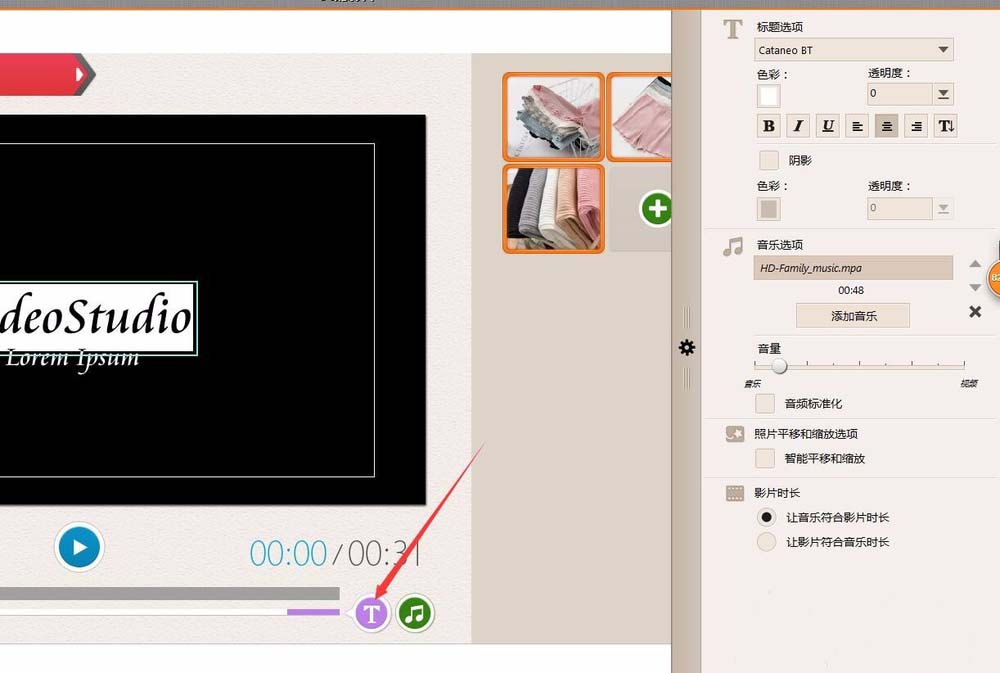The width and height of the screenshot is (1000, 673).
Task: Enable the 音频标准化 checkbox
Action: [x=765, y=403]
